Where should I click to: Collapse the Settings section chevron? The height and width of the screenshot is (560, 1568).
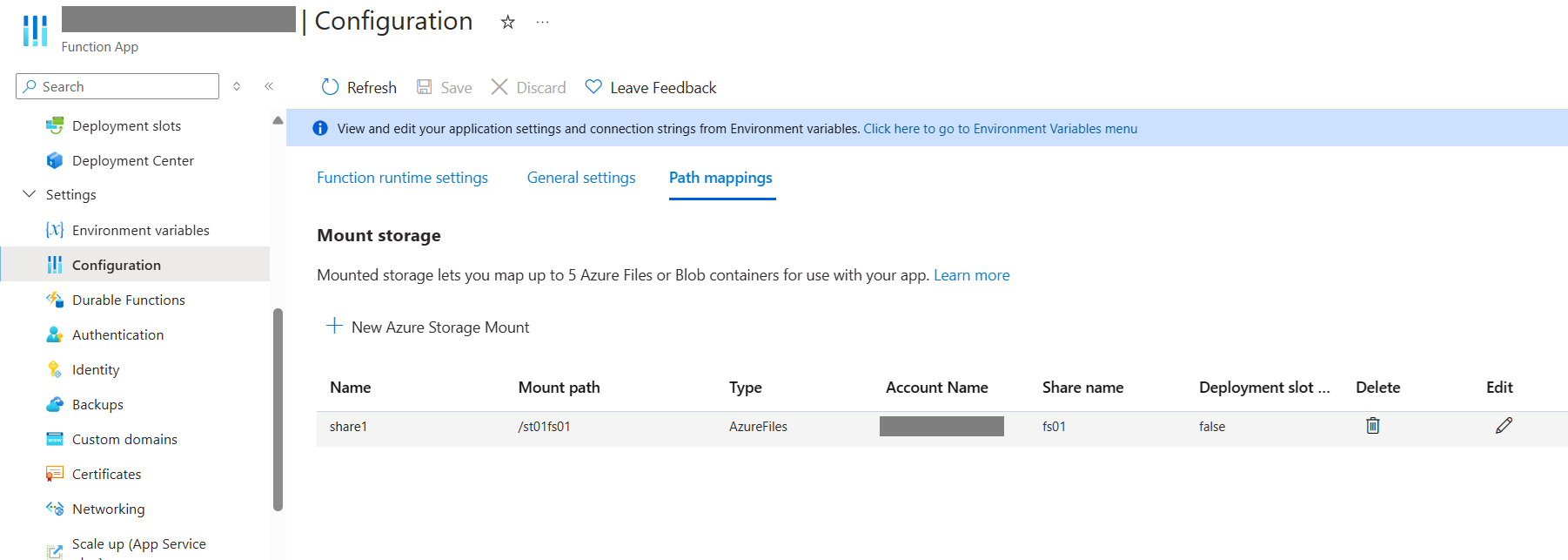point(29,194)
